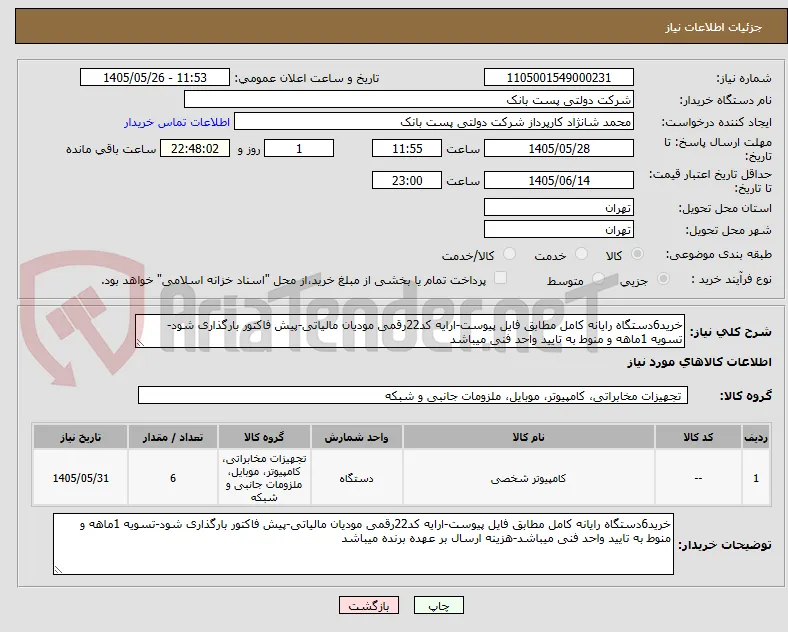The image size is (788, 632).
Task: Click the اطلاعات کالاهای مورد نیاز heading
Action: click(699, 362)
